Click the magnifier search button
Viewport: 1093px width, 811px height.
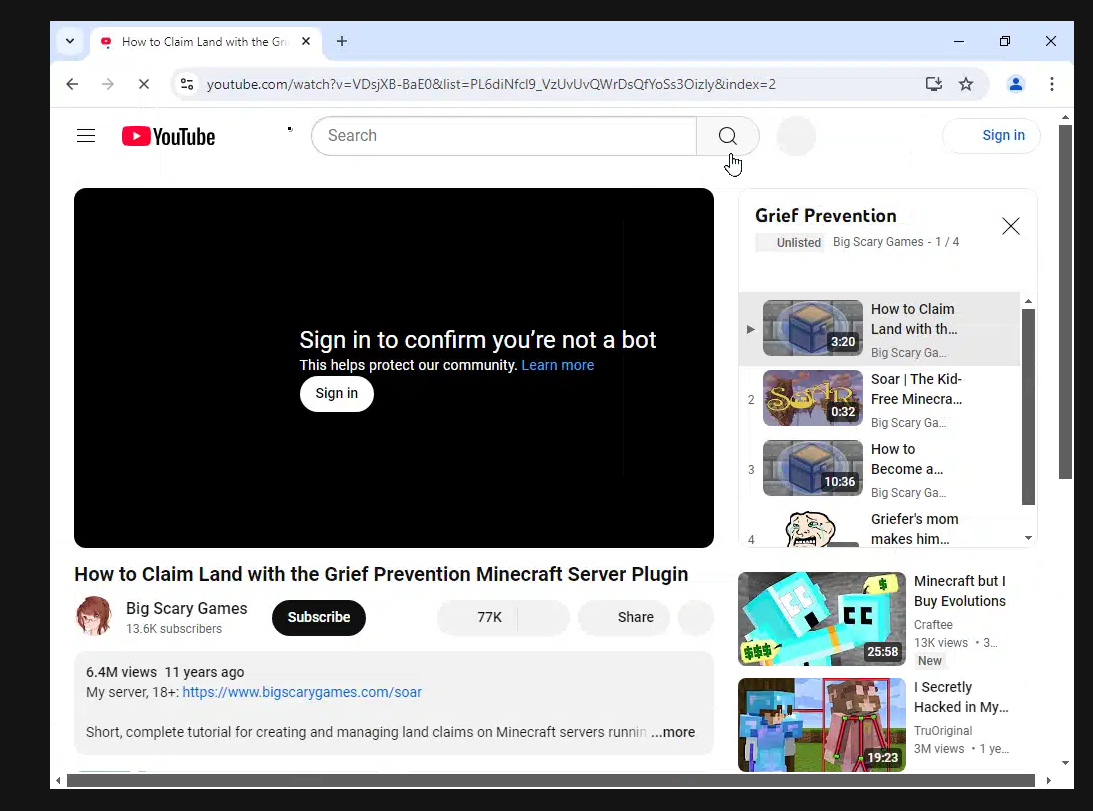728,136
